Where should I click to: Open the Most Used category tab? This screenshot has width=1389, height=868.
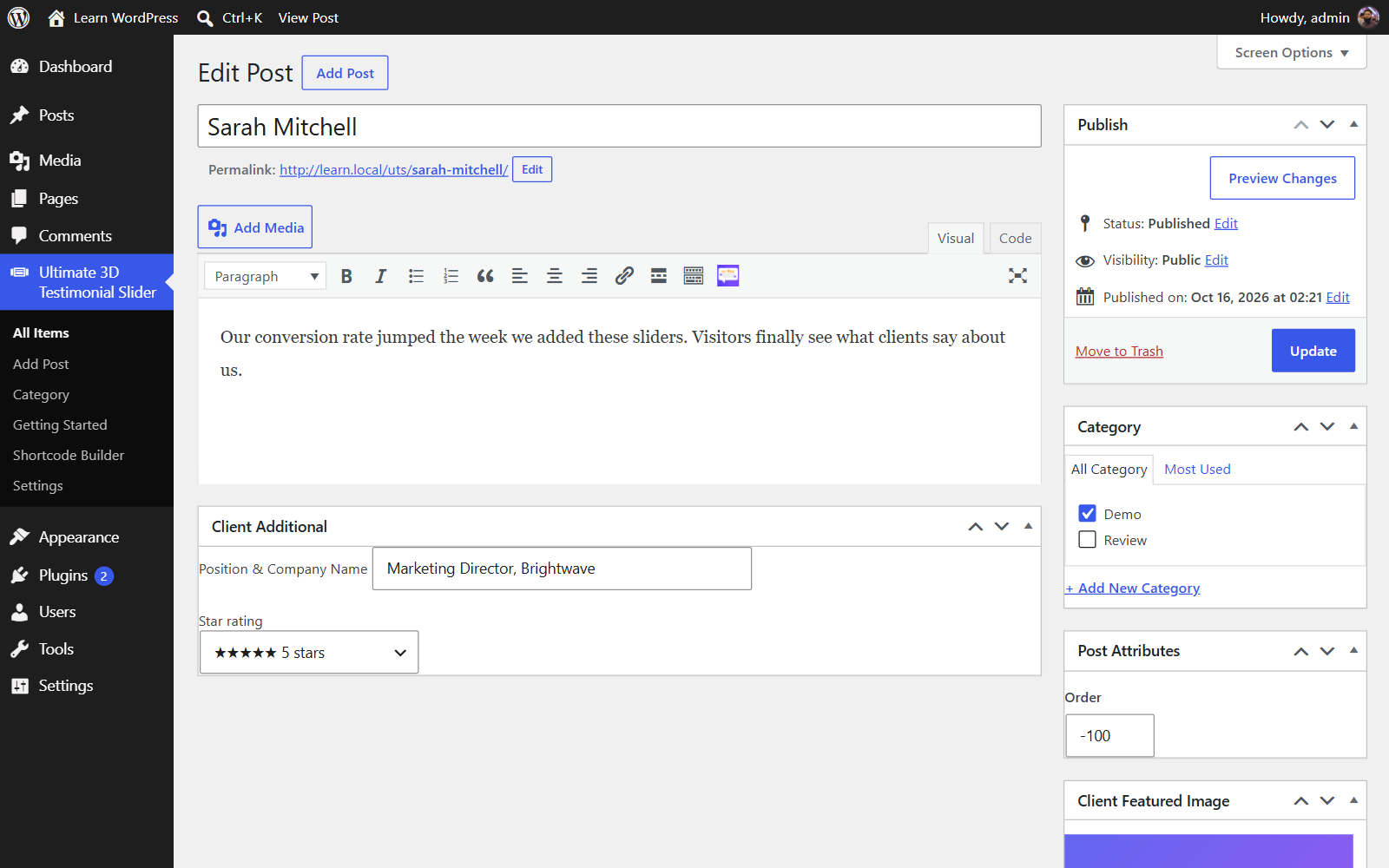pos(1197,469)
